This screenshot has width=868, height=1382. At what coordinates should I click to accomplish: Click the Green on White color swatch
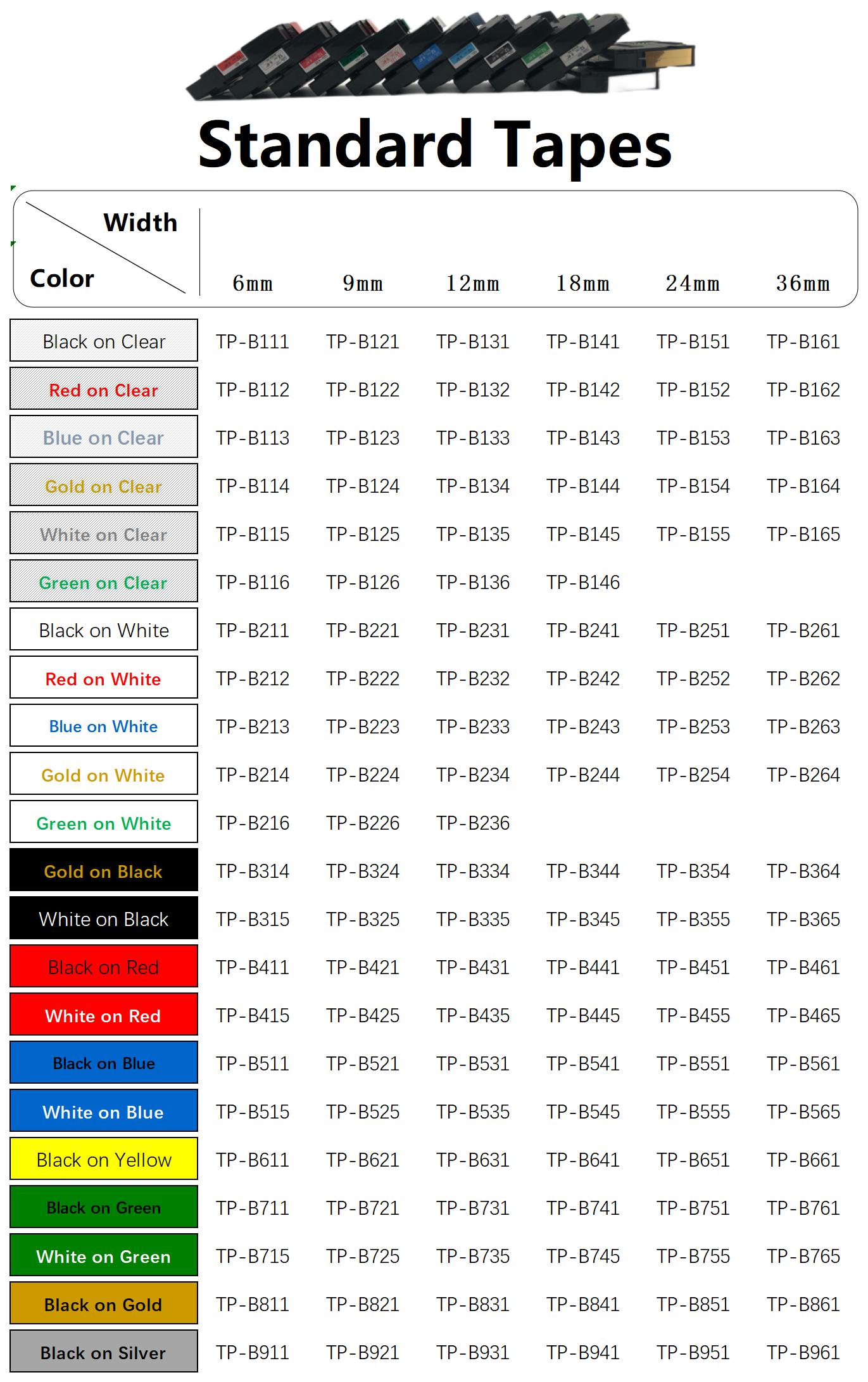pos(104,822)
